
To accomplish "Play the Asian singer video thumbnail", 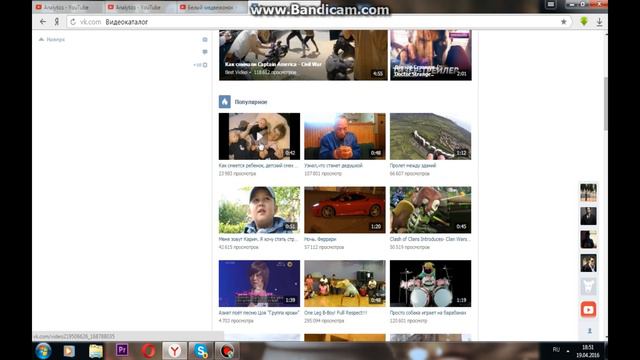I will click(x=259, y=283).
